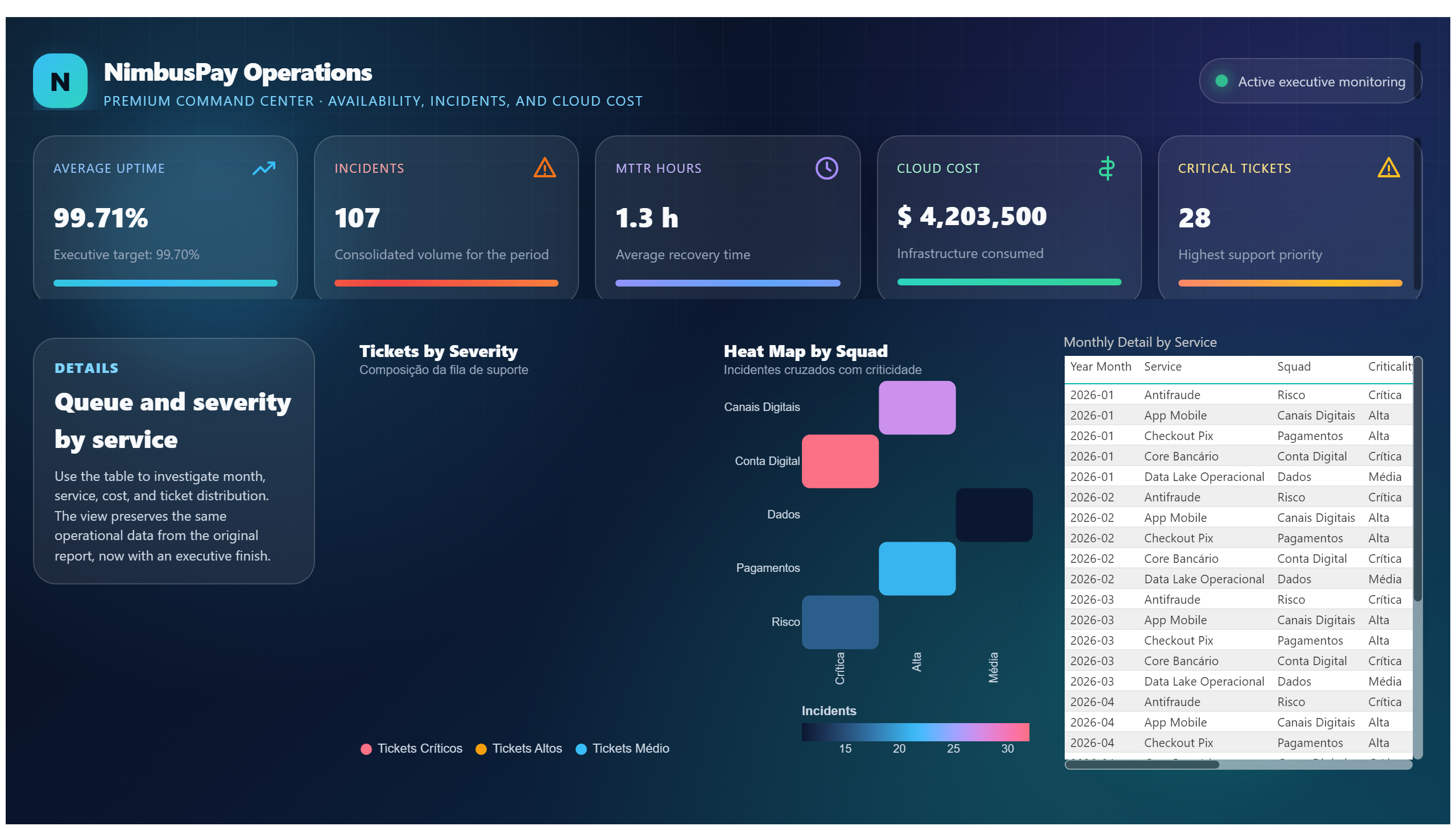Click the Queue and severity by service heading
Screen dimensions: 1456x830
click(173, 421)
